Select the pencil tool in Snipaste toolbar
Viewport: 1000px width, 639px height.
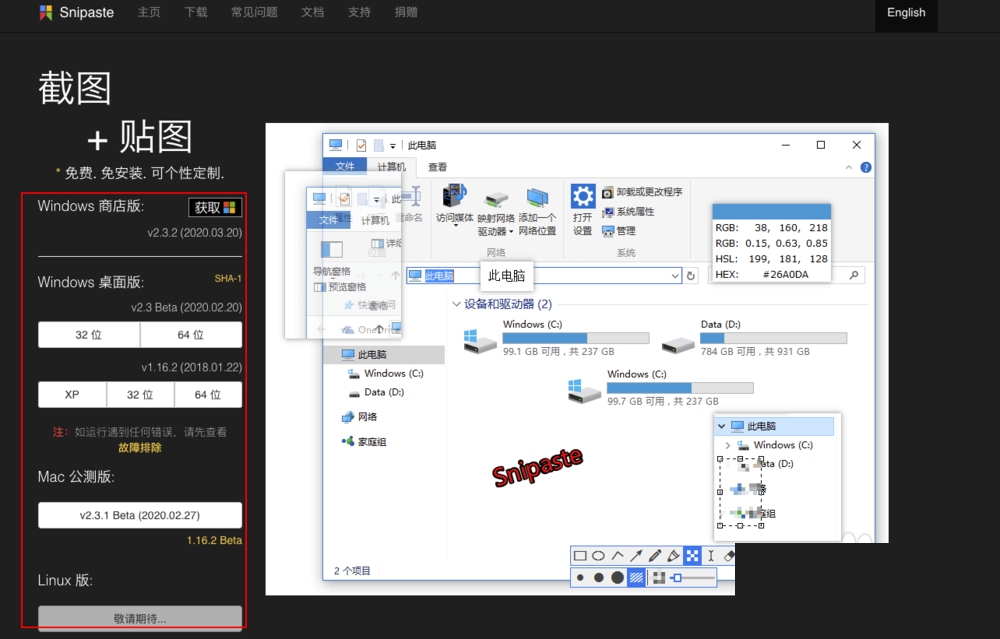[655, 555]
